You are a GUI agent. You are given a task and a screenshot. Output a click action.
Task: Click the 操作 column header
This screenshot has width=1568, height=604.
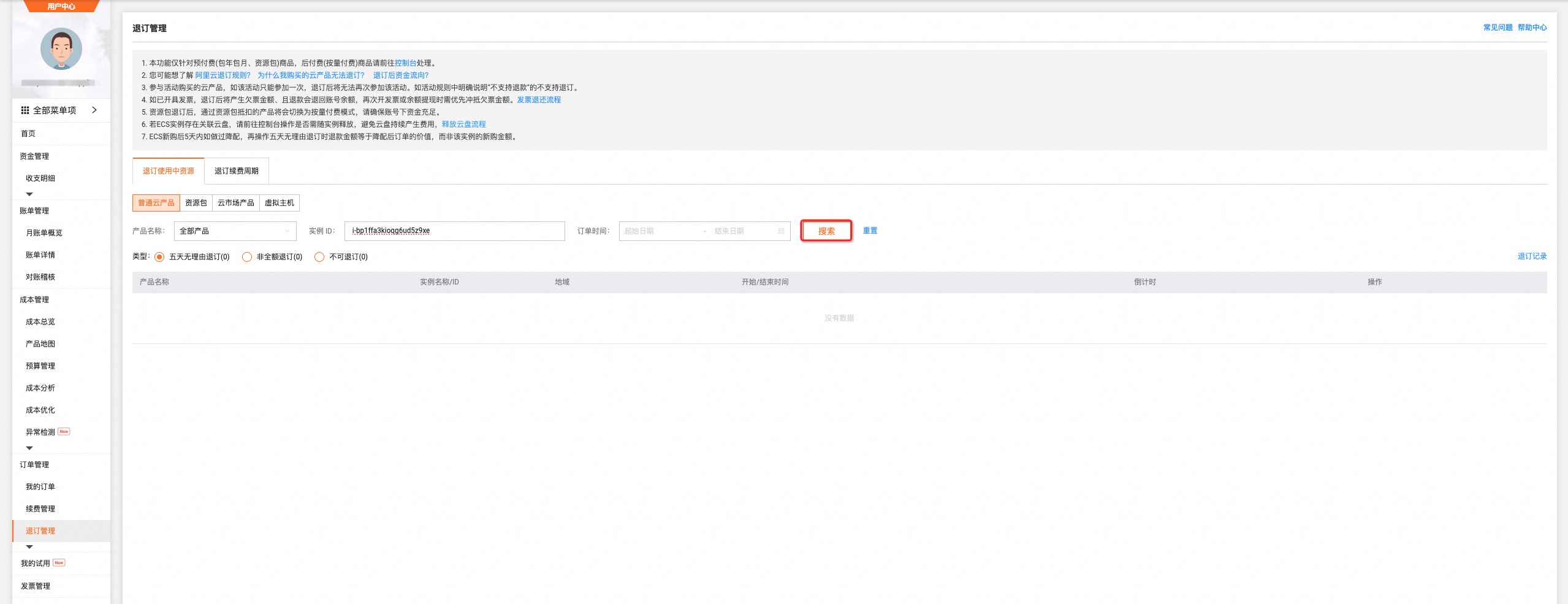click(x=1375, y=282)
